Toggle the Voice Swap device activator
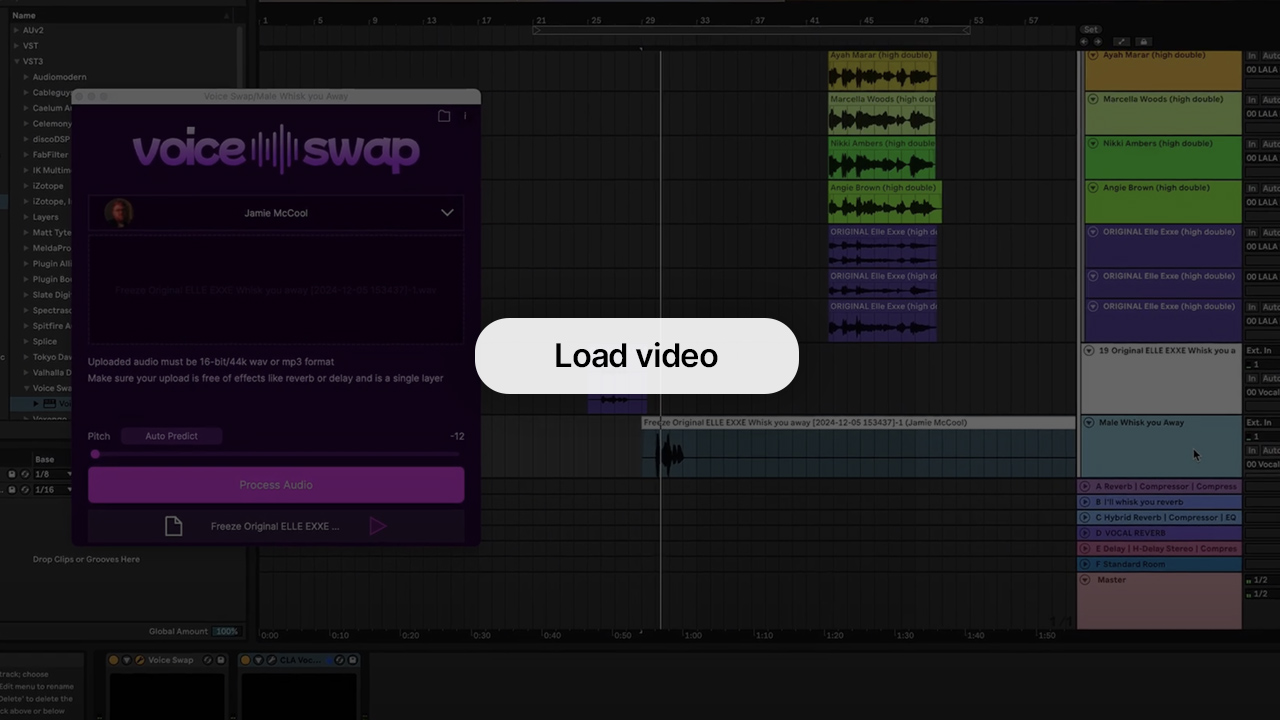Screen dimensions: 1280x720 [x=113, y=660]
